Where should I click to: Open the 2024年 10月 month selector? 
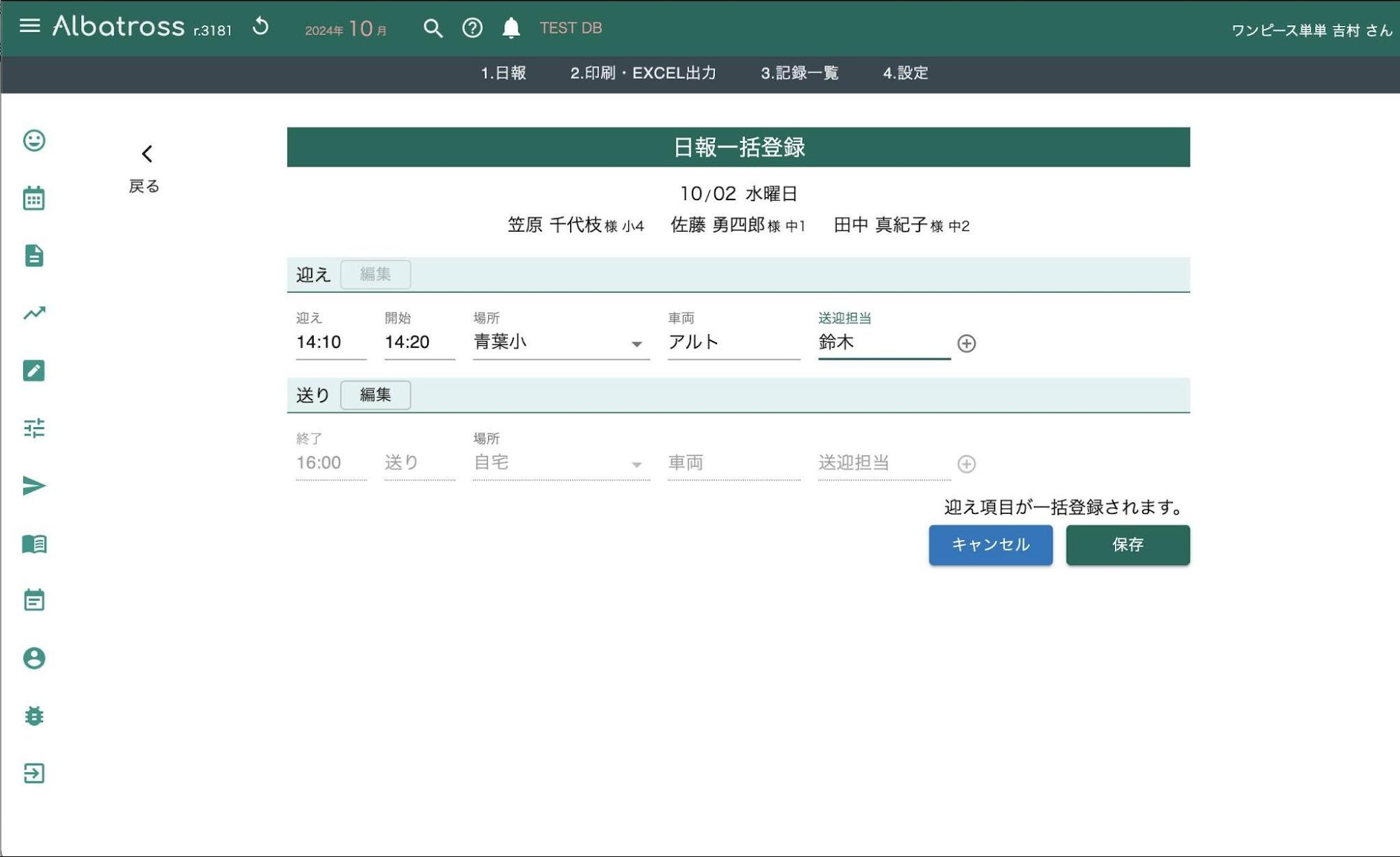[346, 29]
